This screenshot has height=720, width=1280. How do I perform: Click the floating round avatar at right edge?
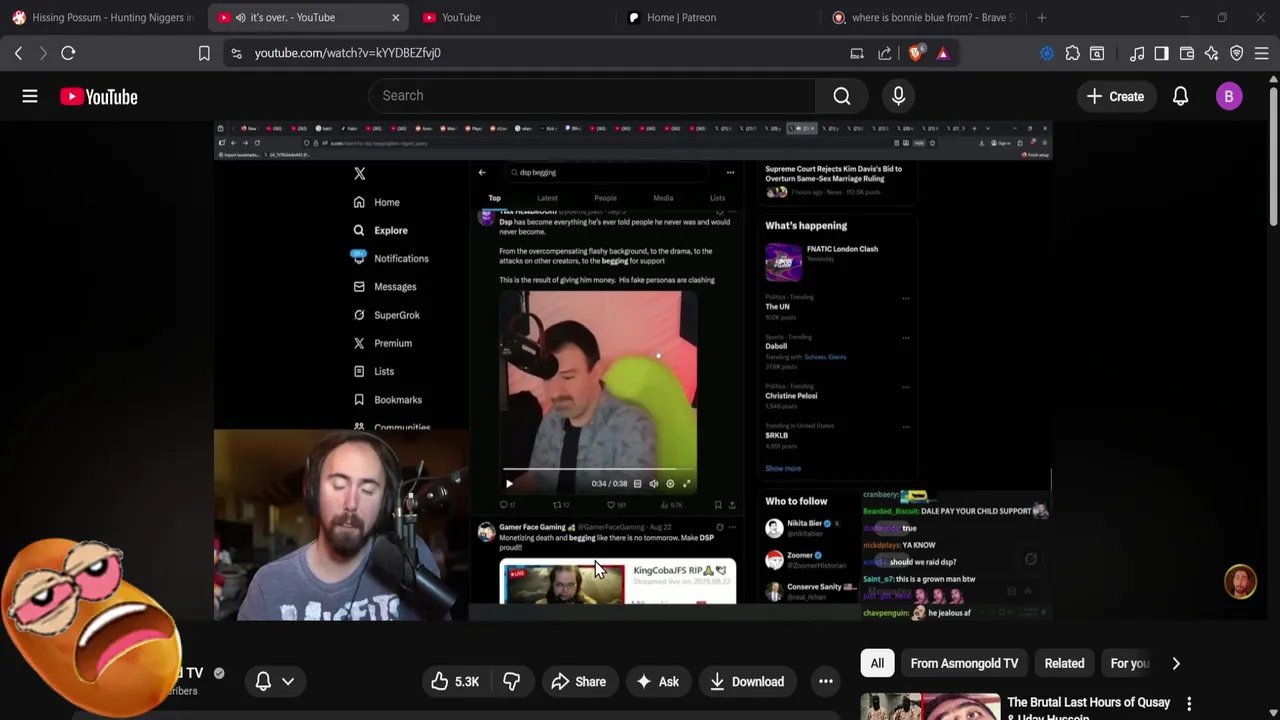tap(1240, 582)
